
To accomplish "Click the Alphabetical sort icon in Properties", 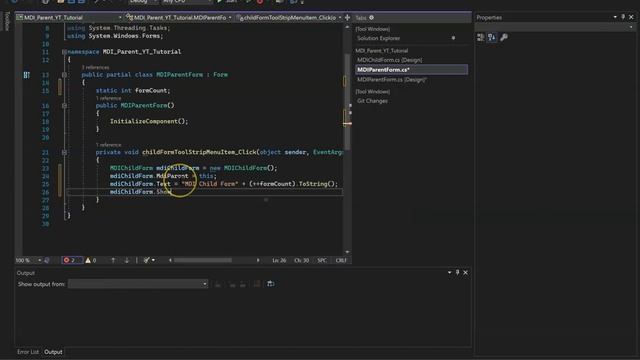I will coord(492,38).
